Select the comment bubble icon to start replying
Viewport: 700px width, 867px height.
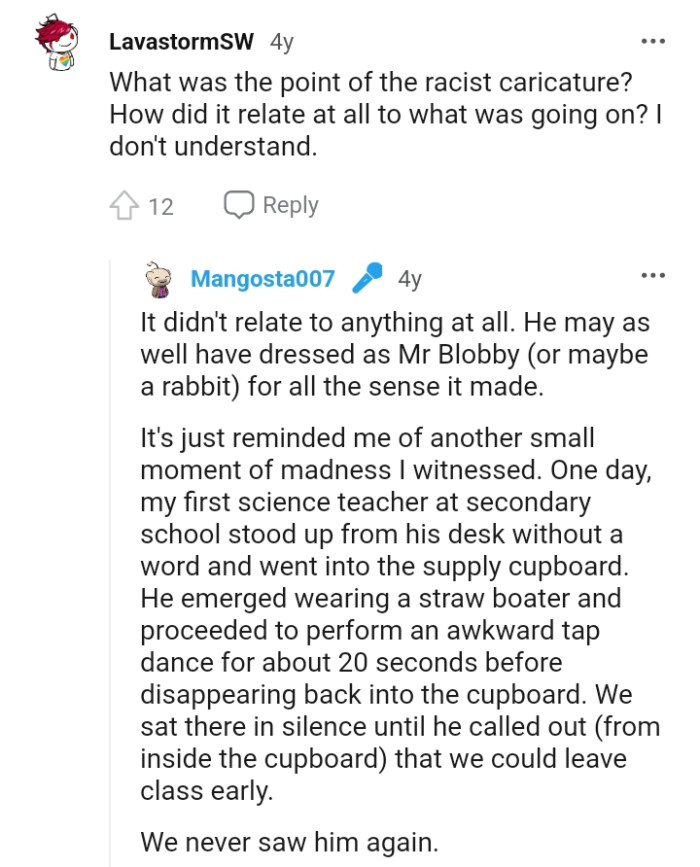239,204
